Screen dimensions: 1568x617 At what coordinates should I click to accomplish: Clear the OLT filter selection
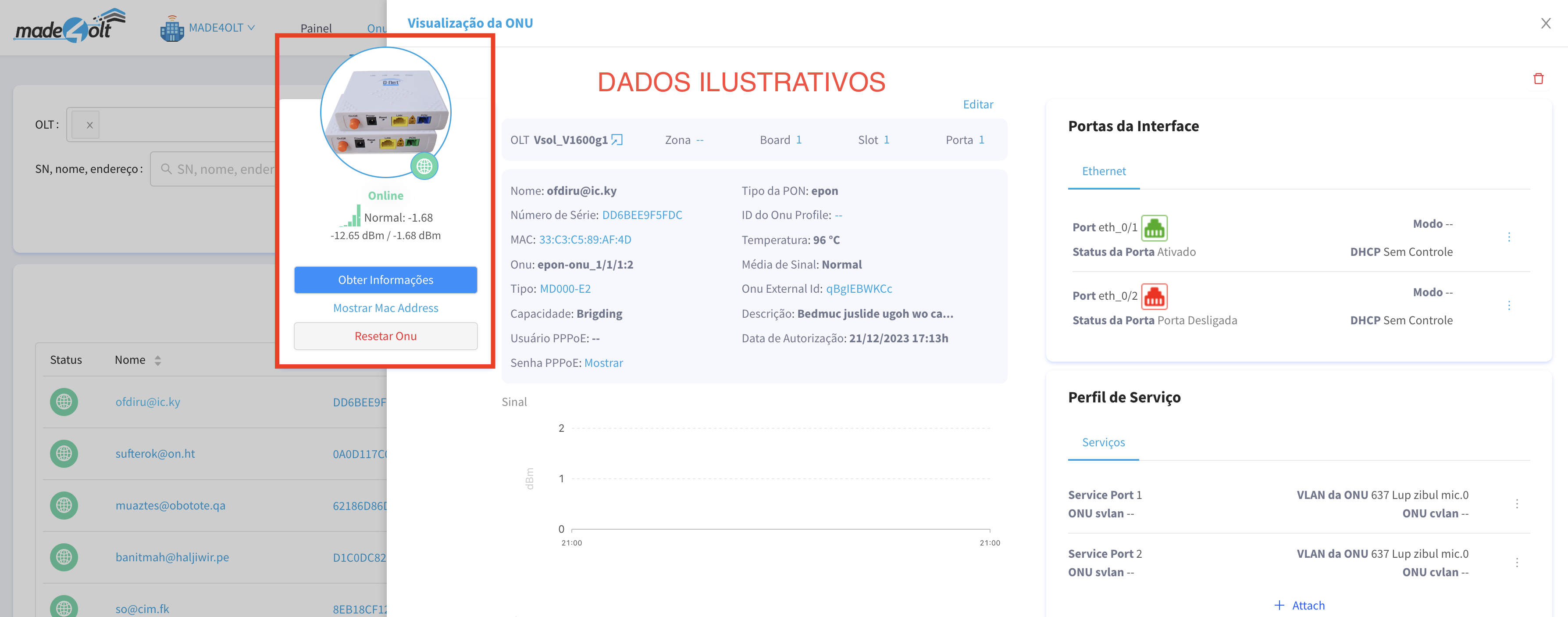click(x=89, y=125)
